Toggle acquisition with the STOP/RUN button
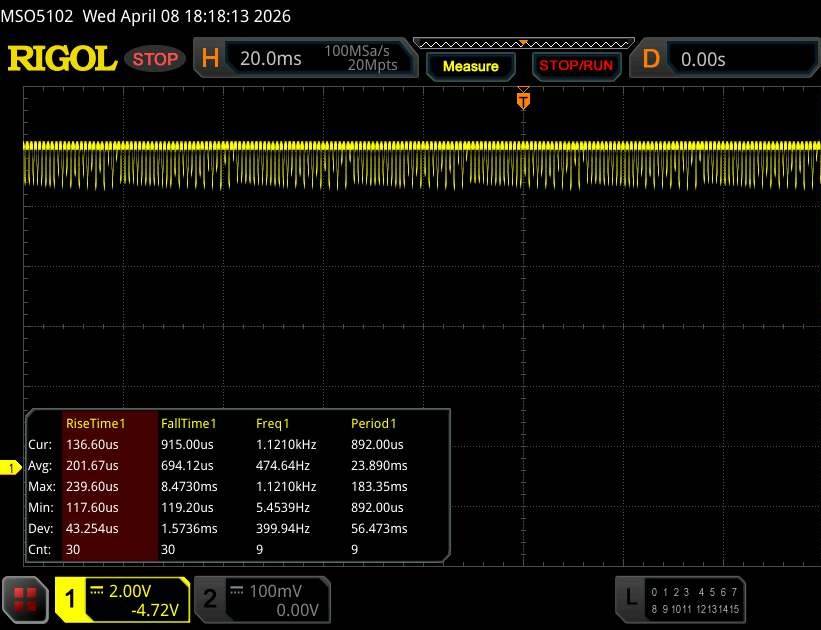 coord(575,66)
